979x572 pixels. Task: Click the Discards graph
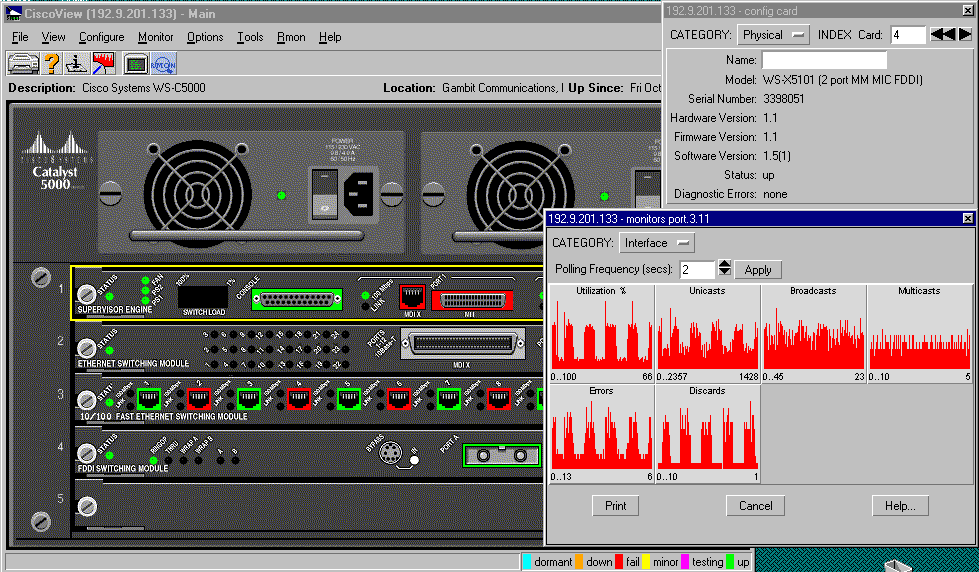(707, 433)
